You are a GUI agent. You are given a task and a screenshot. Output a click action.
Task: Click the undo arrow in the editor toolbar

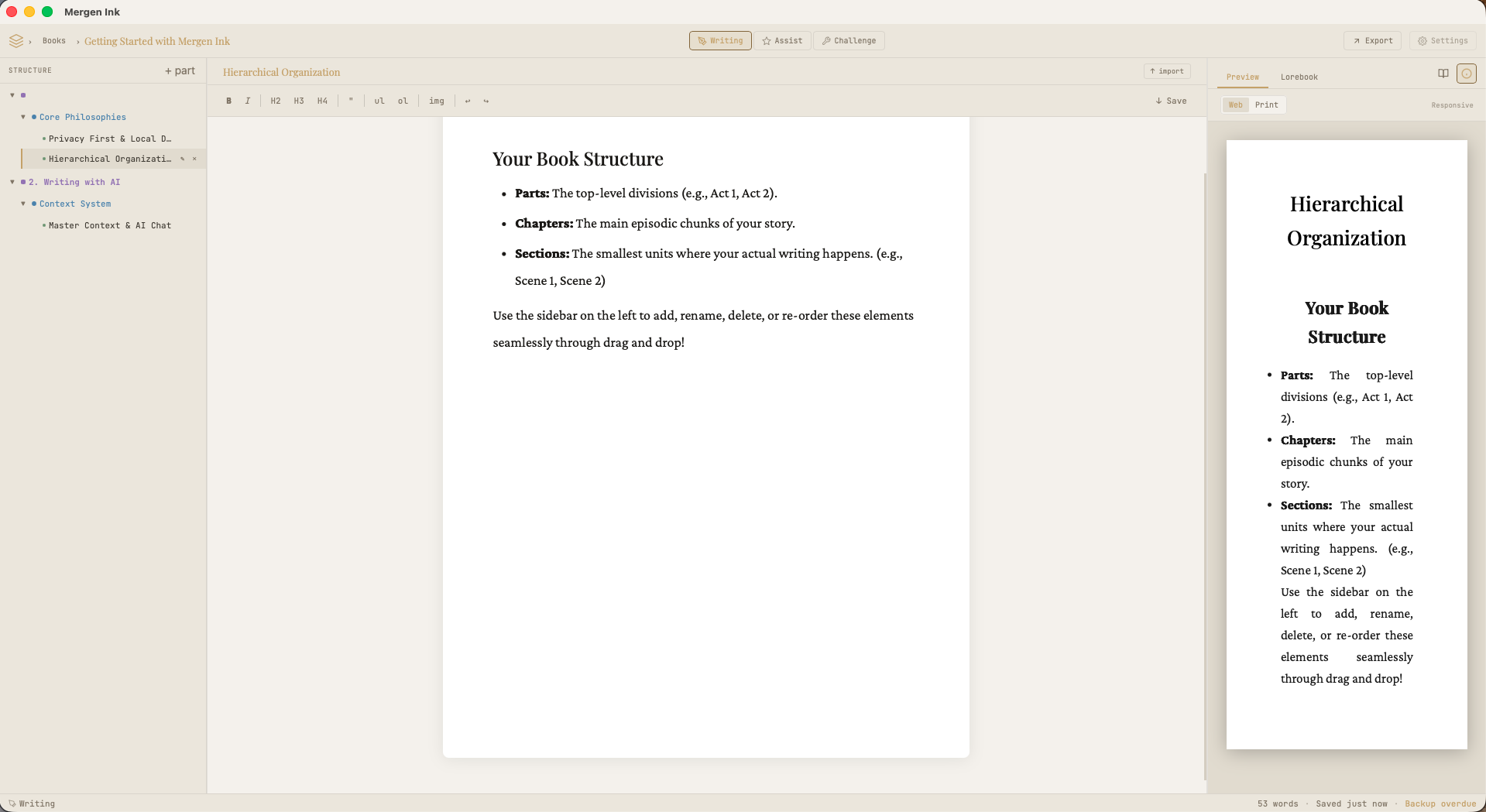(467, 101)
